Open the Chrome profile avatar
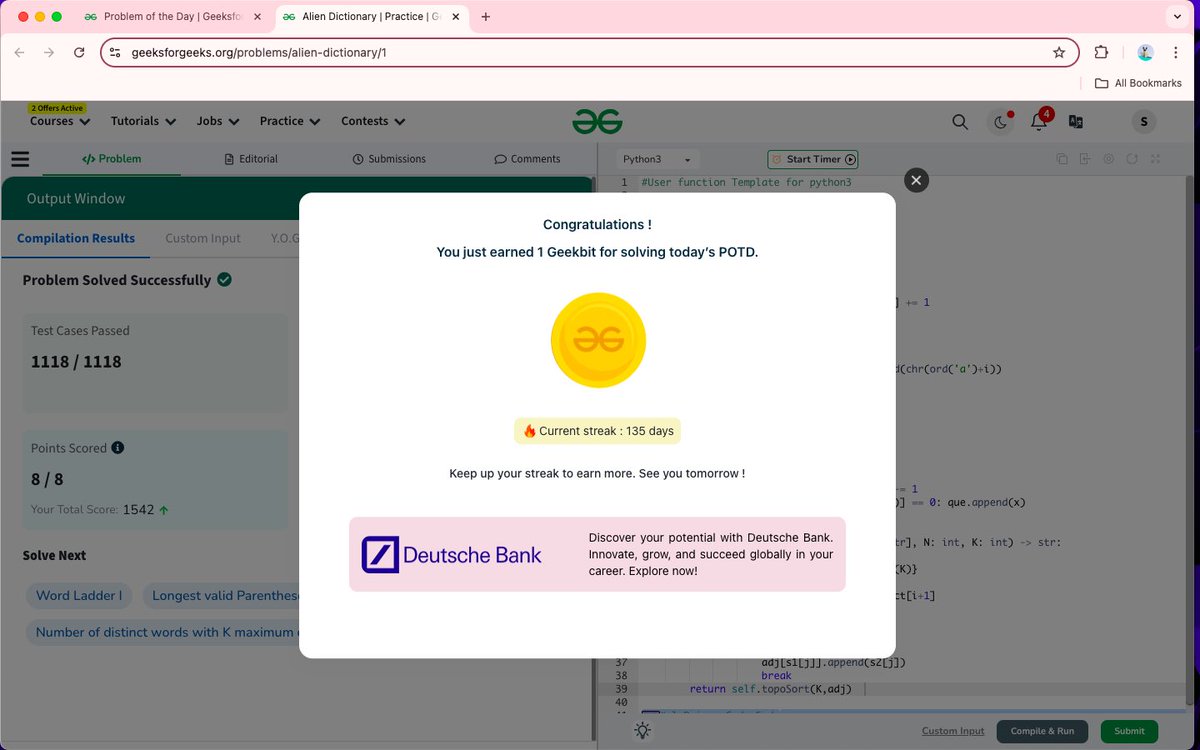The width and height of the screenshot is (1200, 750). click(1146, 53)
